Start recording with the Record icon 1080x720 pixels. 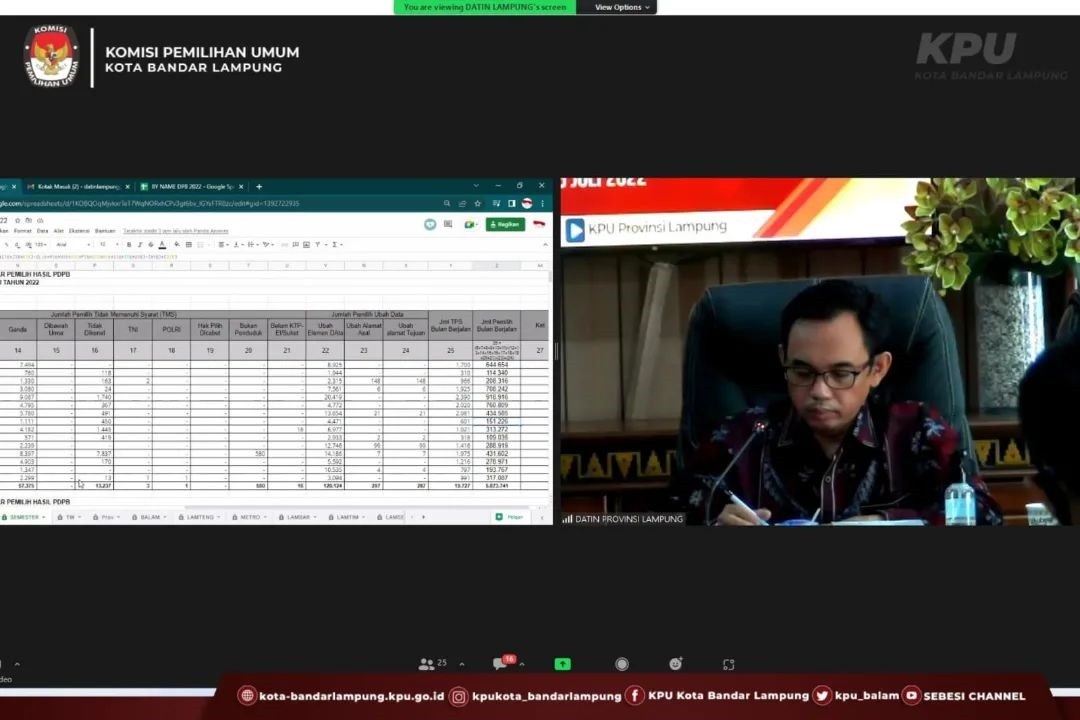click(x=621, y=664)
